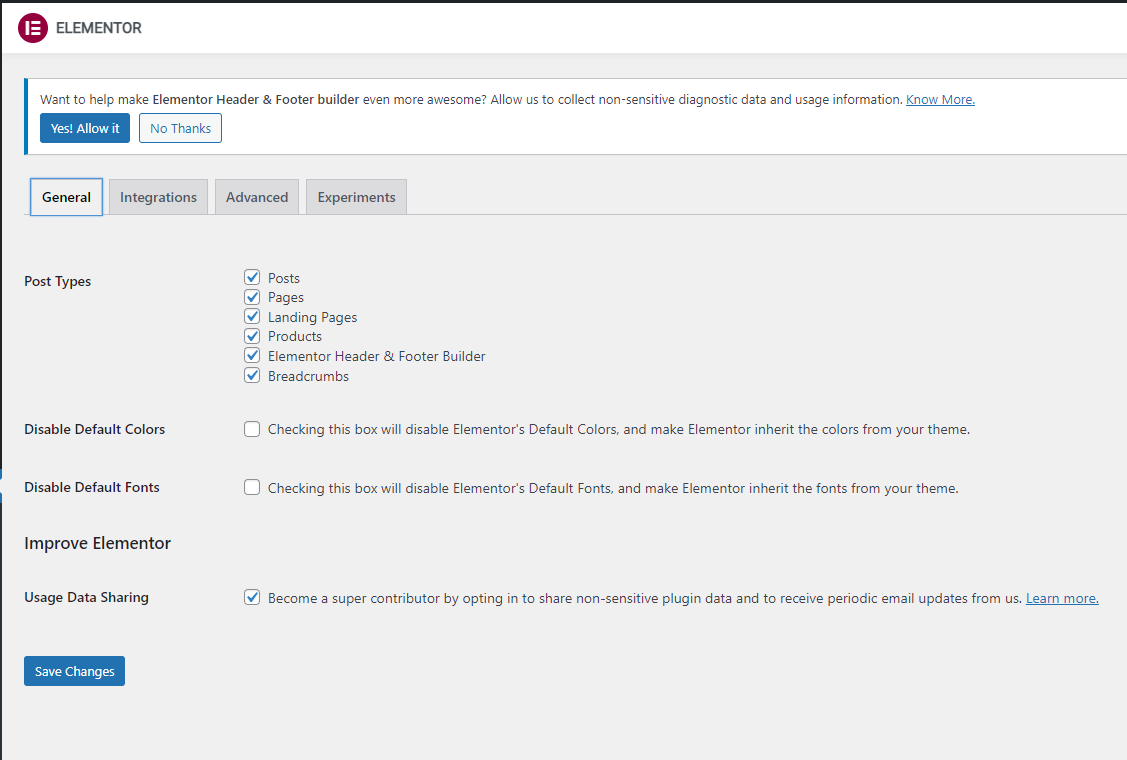Click the ELEMENTOR header title text
Screen dimensions: 1127x760
pos(99,28)
